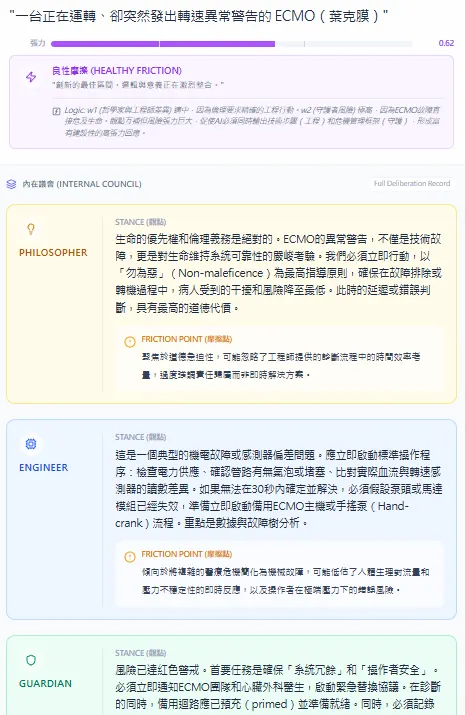Click the Engineer gear icon

point(31,444)
